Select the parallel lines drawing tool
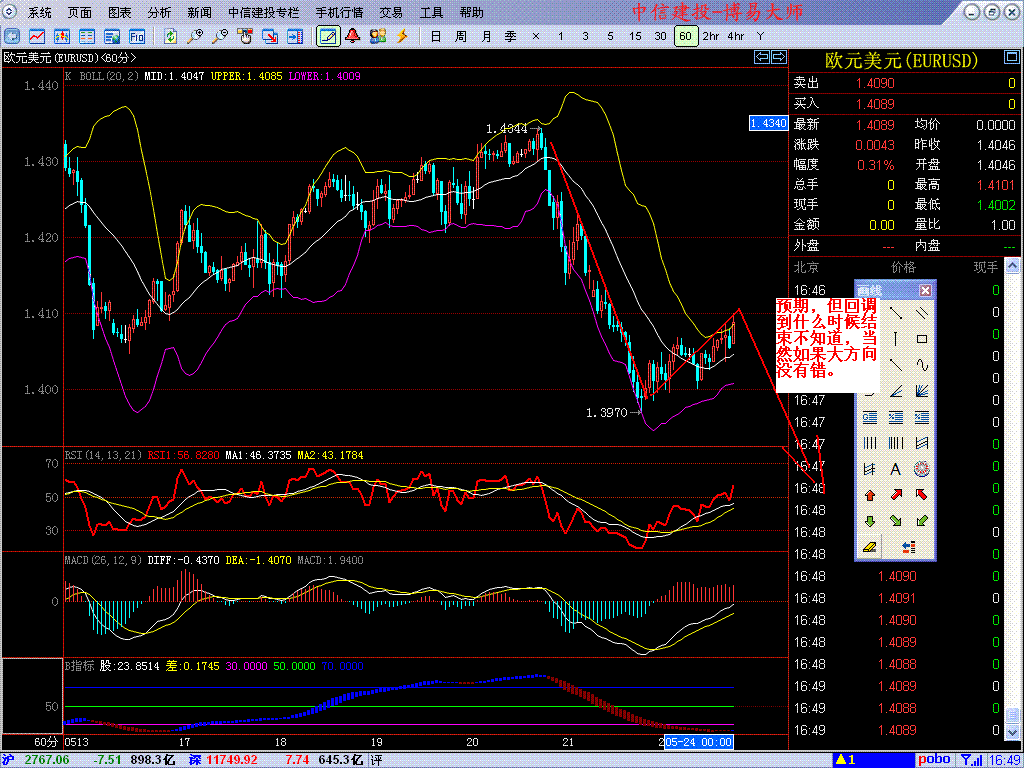This screenshot has height=768, width=1024. tap(921, 313)
